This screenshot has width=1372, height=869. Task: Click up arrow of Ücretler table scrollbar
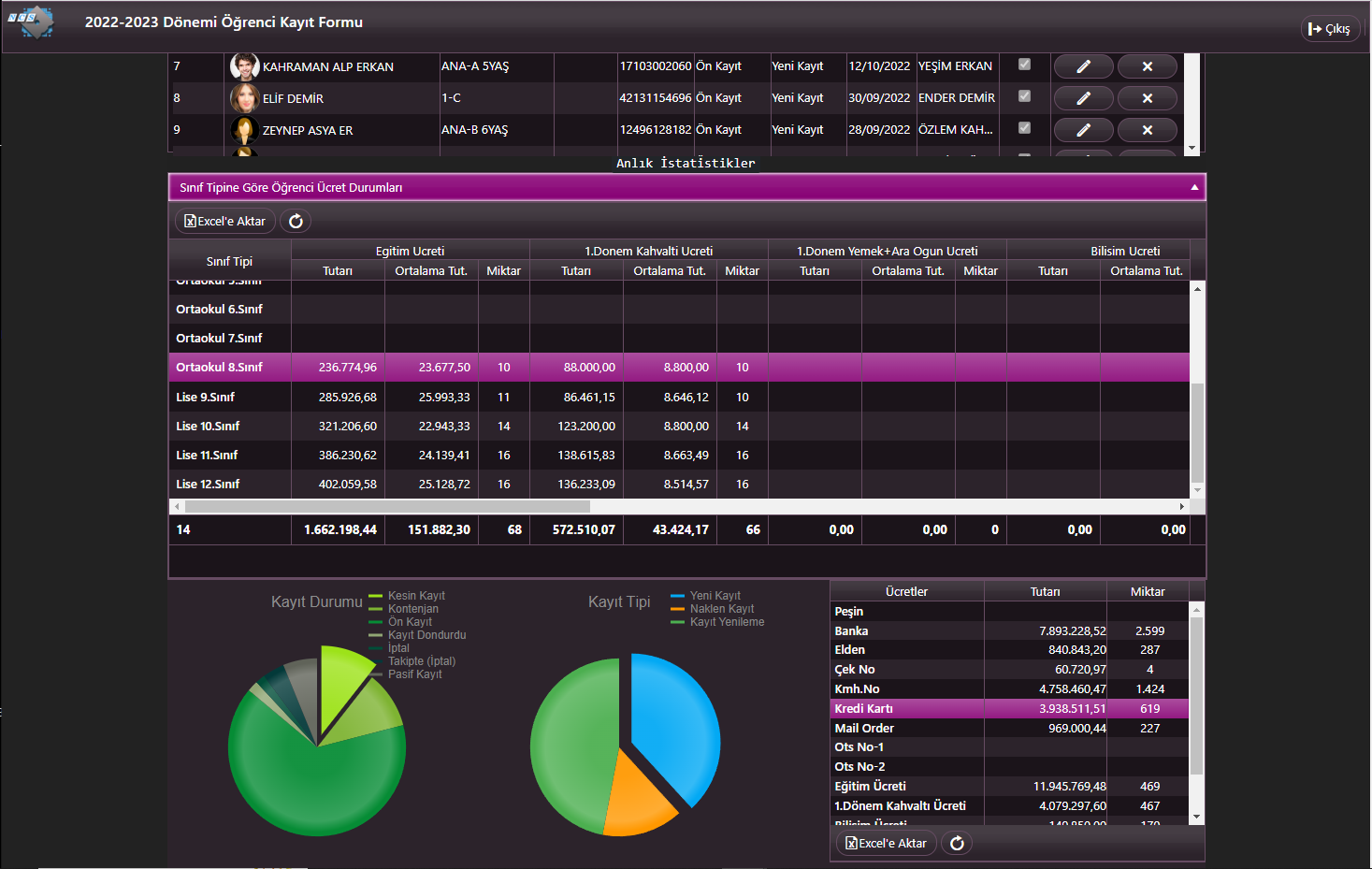click(x=1196, y=609)
